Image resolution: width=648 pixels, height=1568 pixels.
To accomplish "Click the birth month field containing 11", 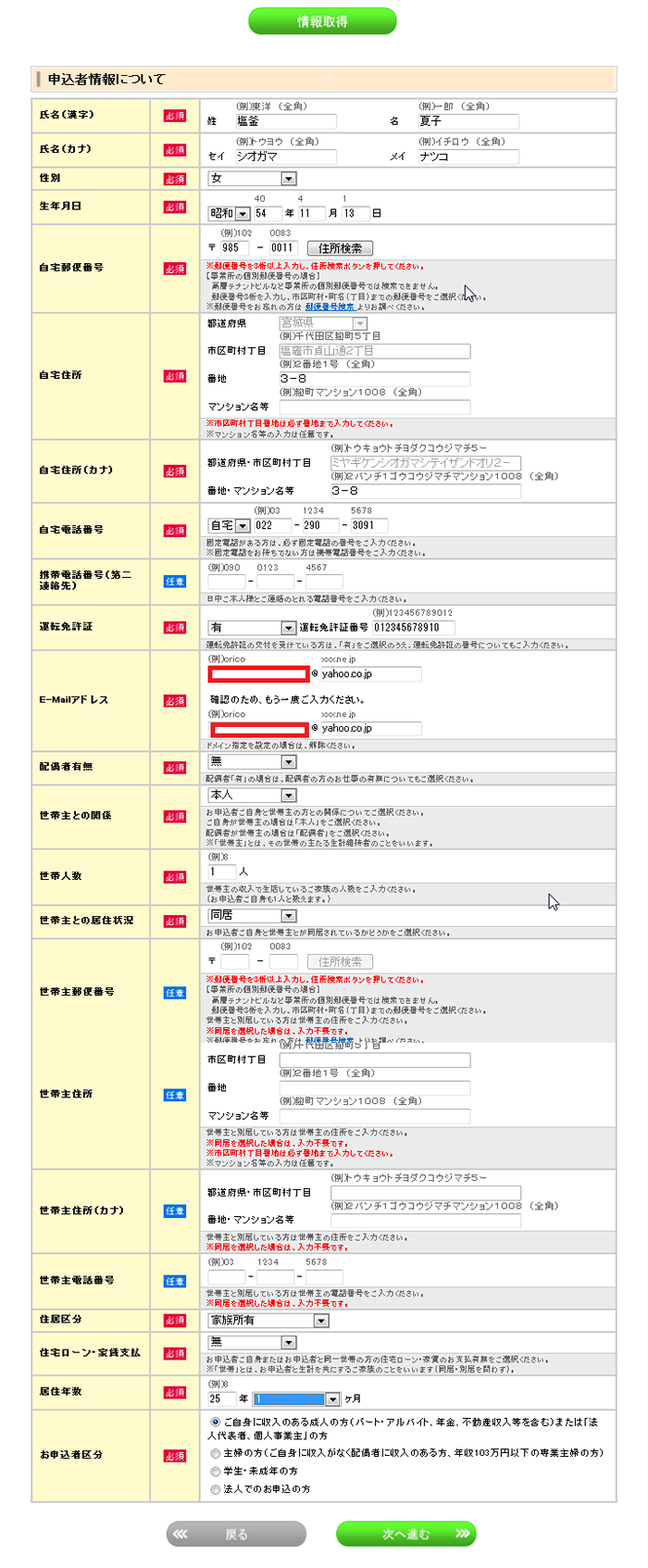I will tap(311, 213).
